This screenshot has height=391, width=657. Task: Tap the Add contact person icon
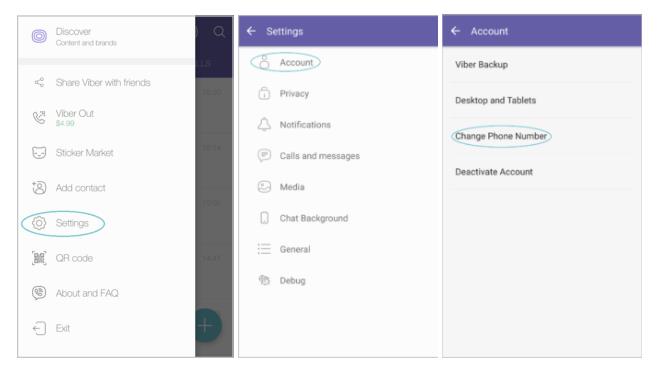pos(39,188)
